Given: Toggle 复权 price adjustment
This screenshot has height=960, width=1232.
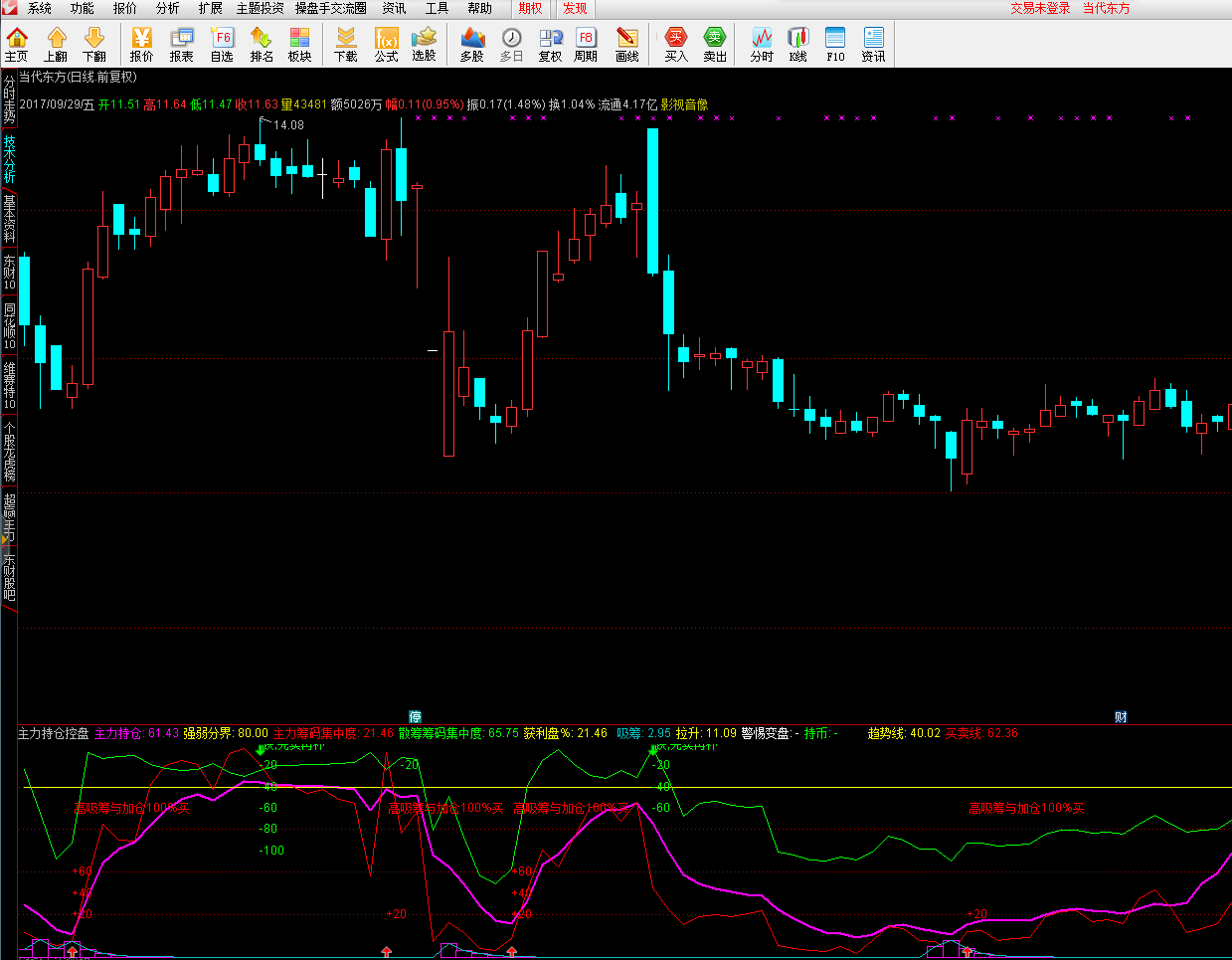Looking at the screenshot, I should point(550,44).
